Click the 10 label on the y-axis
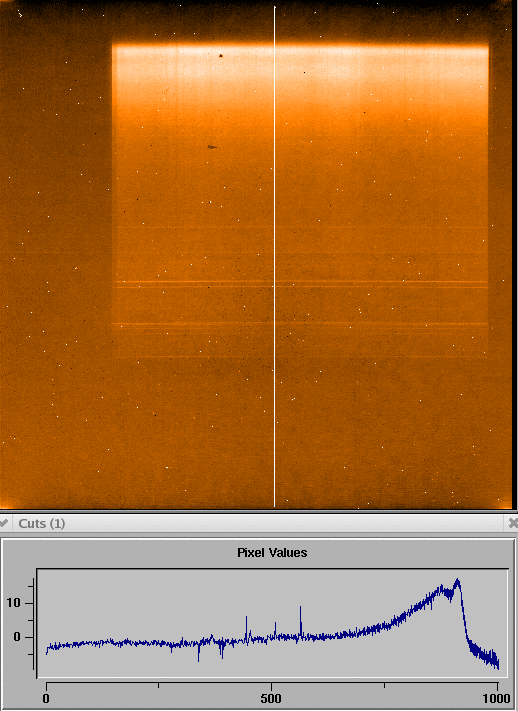 click(14, 603)
